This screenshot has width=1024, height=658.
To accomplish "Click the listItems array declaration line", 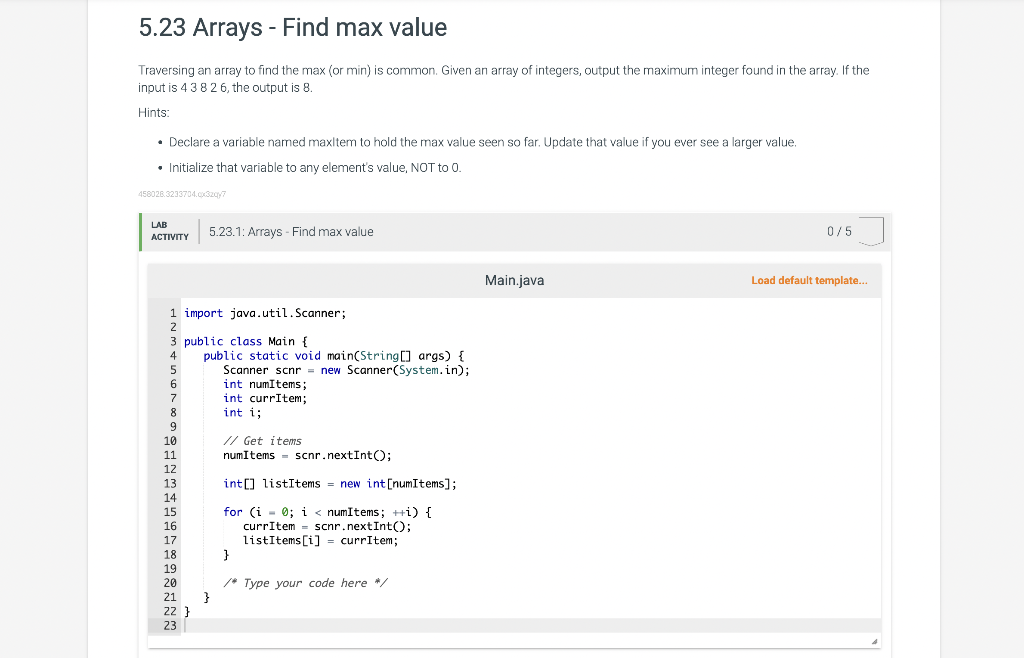I will pos(340,484).
